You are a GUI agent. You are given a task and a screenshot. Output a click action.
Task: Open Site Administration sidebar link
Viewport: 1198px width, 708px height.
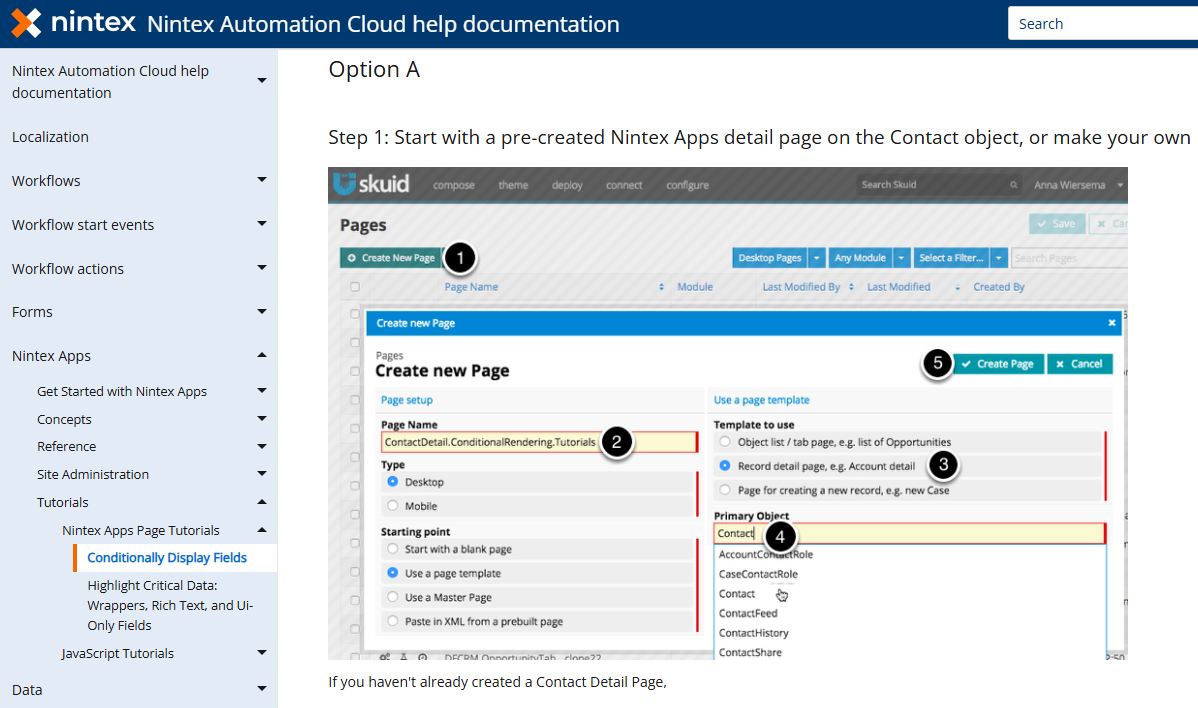[x=92, y=474]
